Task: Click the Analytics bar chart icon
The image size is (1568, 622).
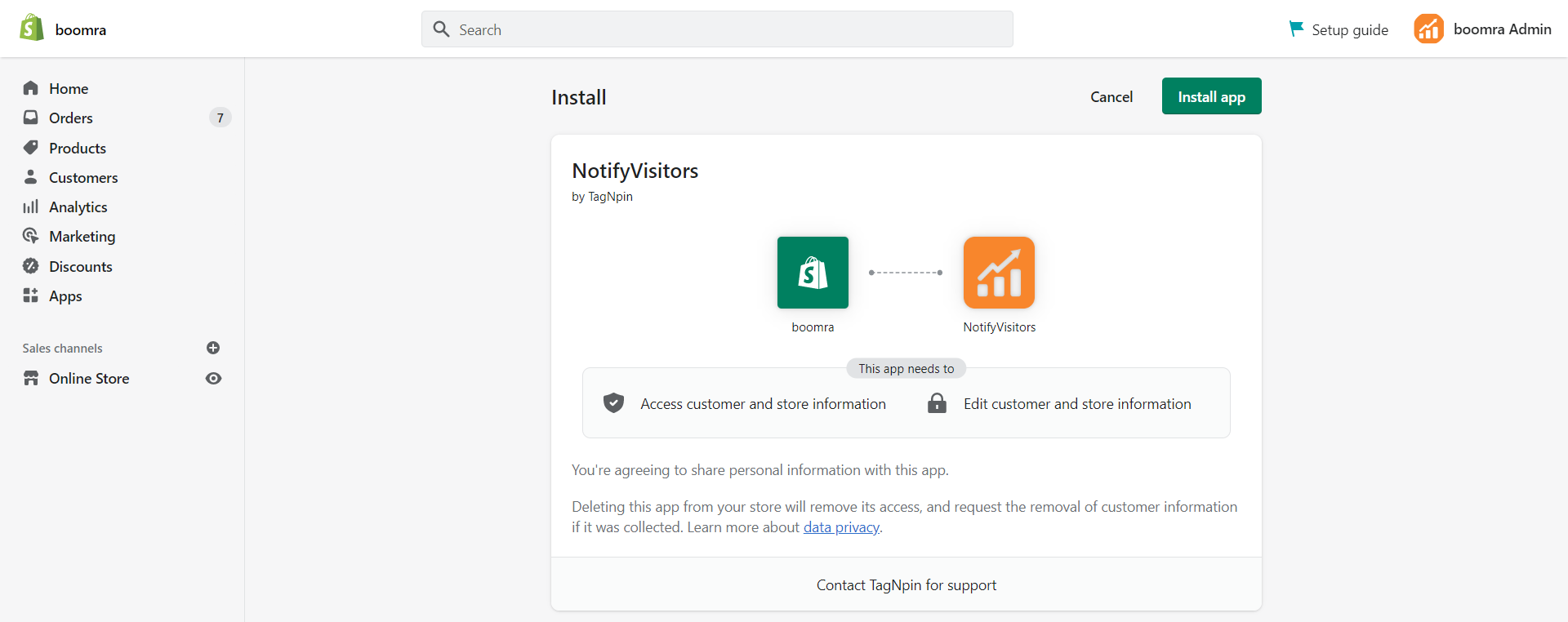Action: click(31, 207)
